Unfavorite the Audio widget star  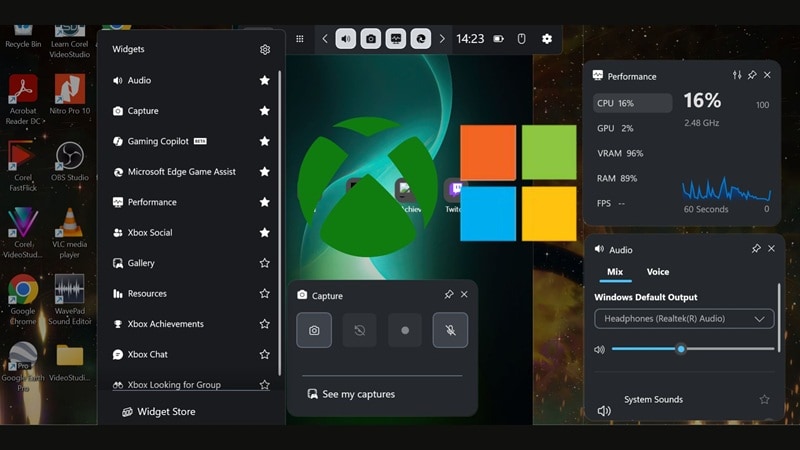(264, 80)
